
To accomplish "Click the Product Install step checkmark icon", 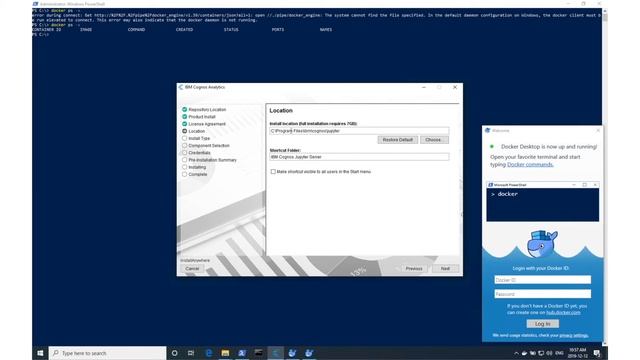I will (x=184, y=117).
